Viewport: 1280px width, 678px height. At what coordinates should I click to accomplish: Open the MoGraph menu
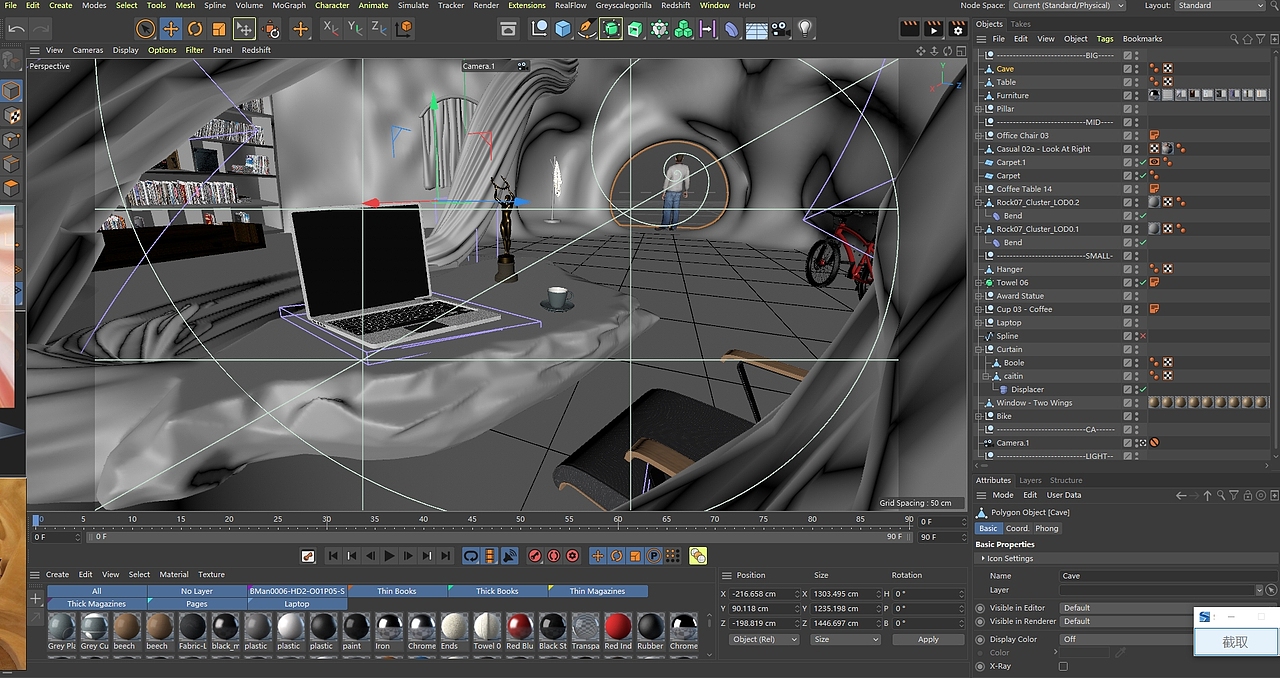[x=288, y=5]
